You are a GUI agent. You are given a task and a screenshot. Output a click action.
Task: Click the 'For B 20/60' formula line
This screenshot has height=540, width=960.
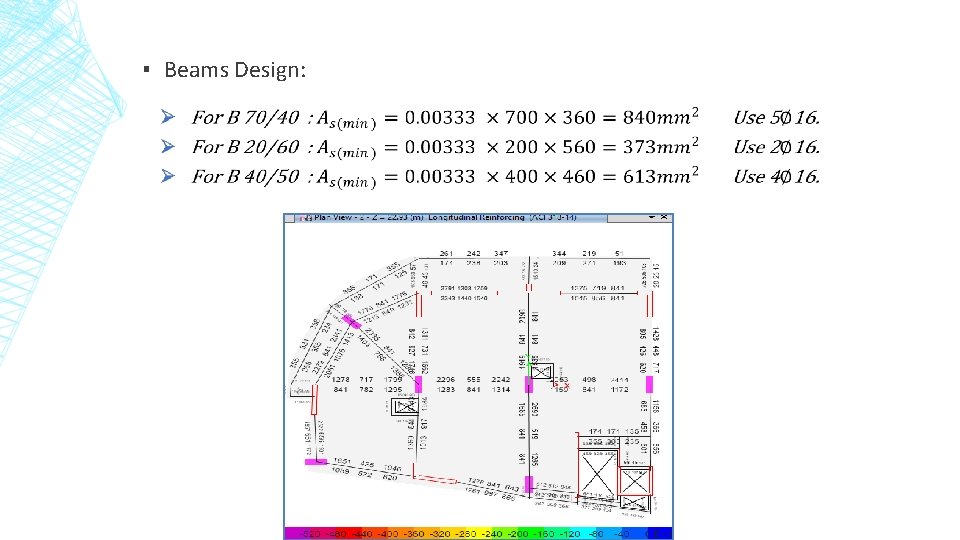point(445,147)
